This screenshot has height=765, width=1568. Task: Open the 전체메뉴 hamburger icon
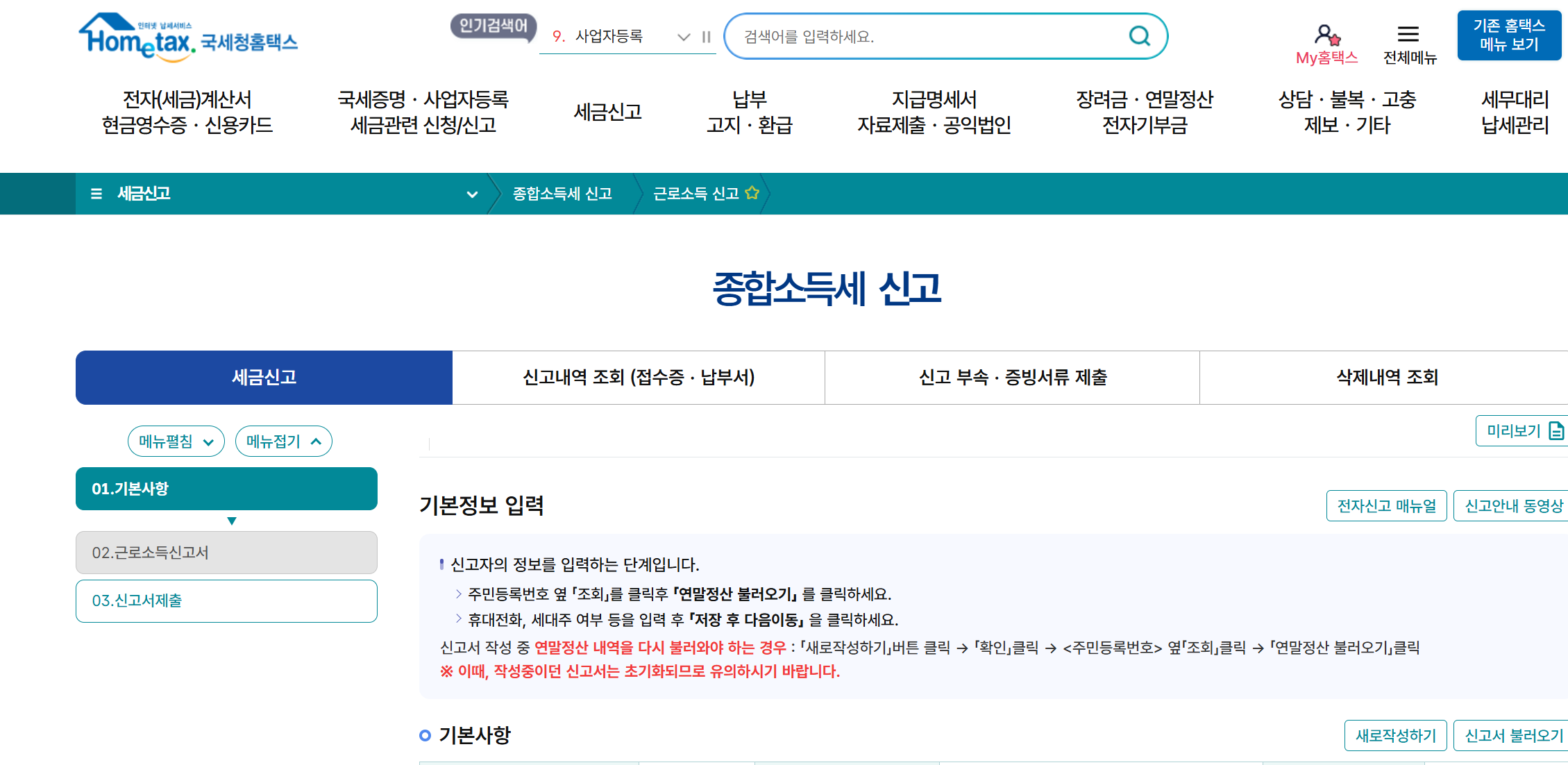(1408, 34)
